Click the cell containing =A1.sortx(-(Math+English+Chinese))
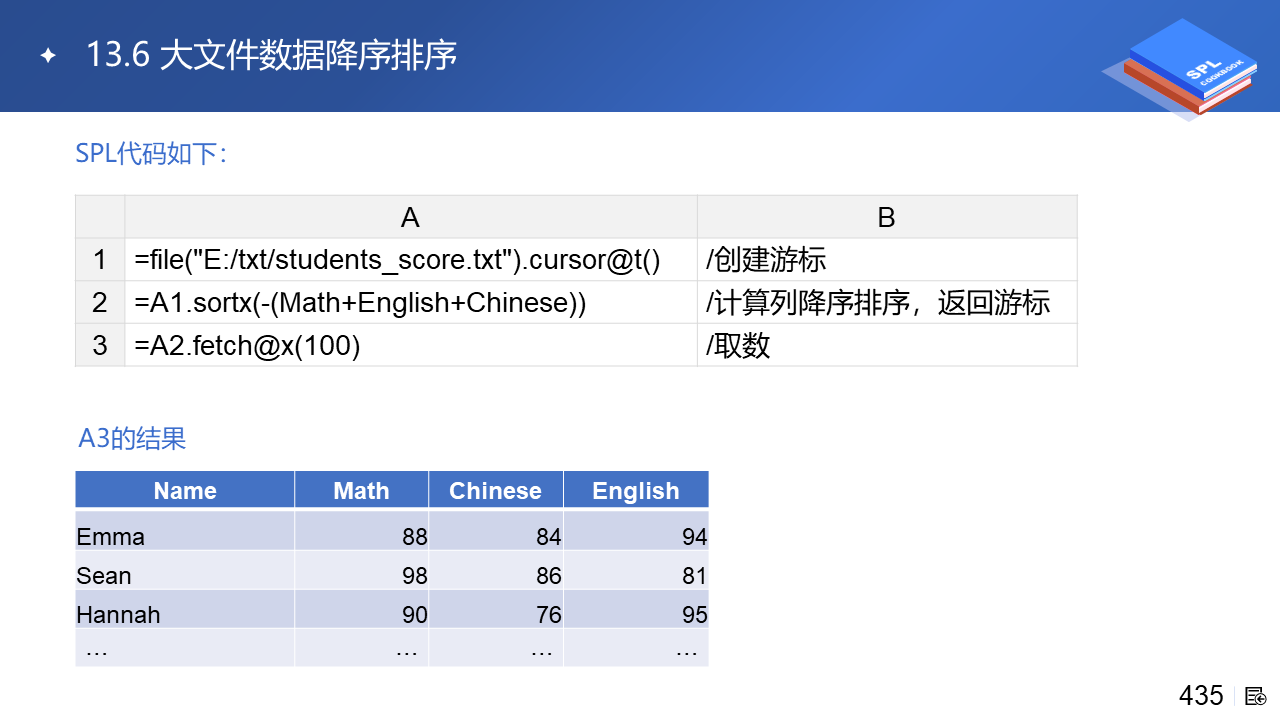 pos(410,303)
